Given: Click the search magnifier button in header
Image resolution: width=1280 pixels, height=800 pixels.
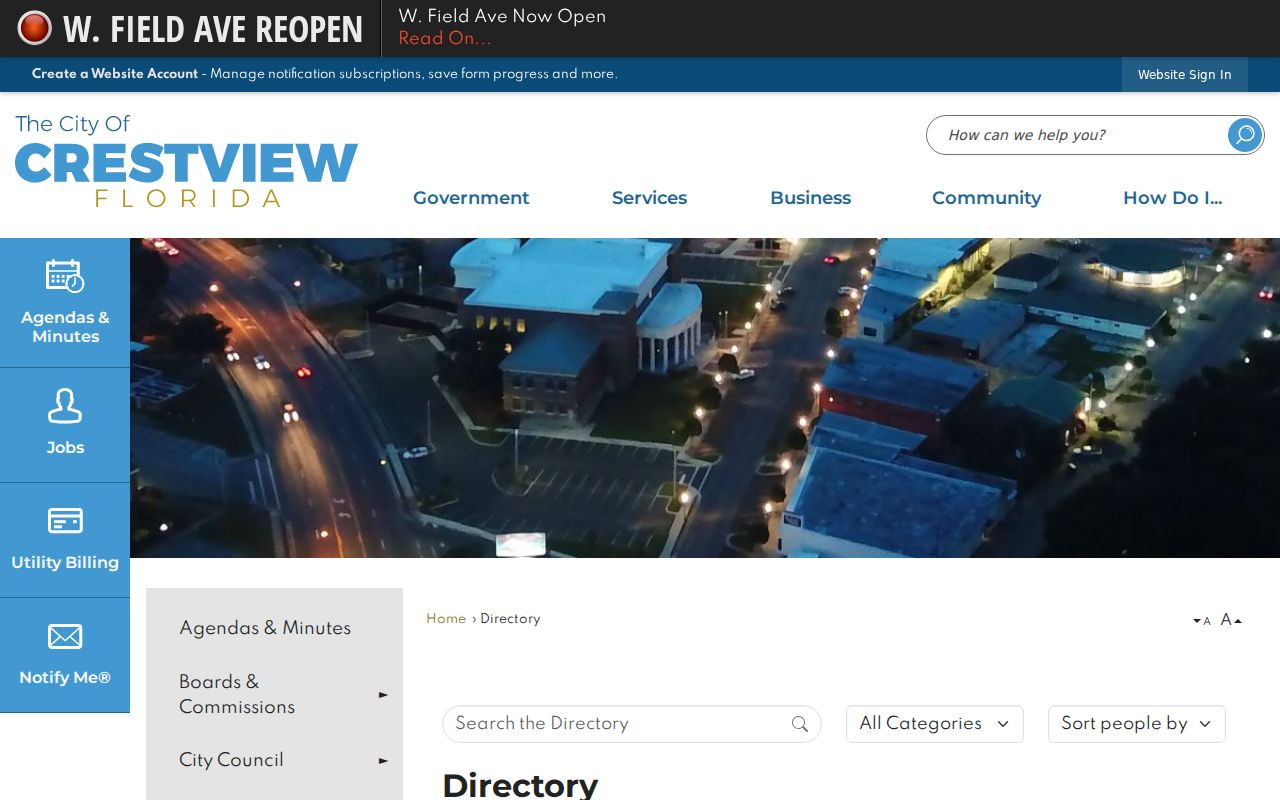Looking at the screenshot, I should [x=1245, y=135].
